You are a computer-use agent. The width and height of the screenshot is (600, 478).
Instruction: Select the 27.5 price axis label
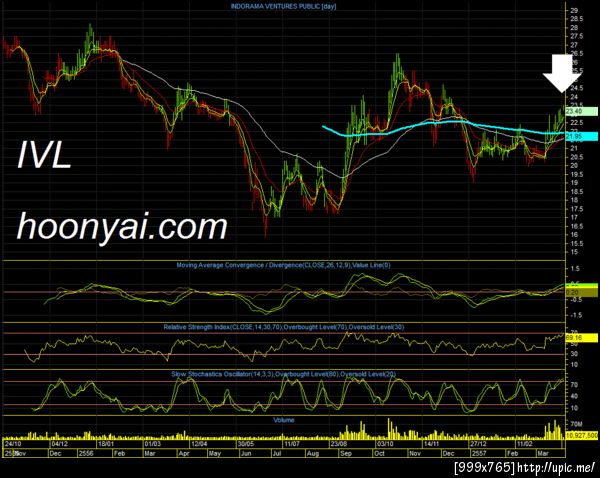[577, 36]
